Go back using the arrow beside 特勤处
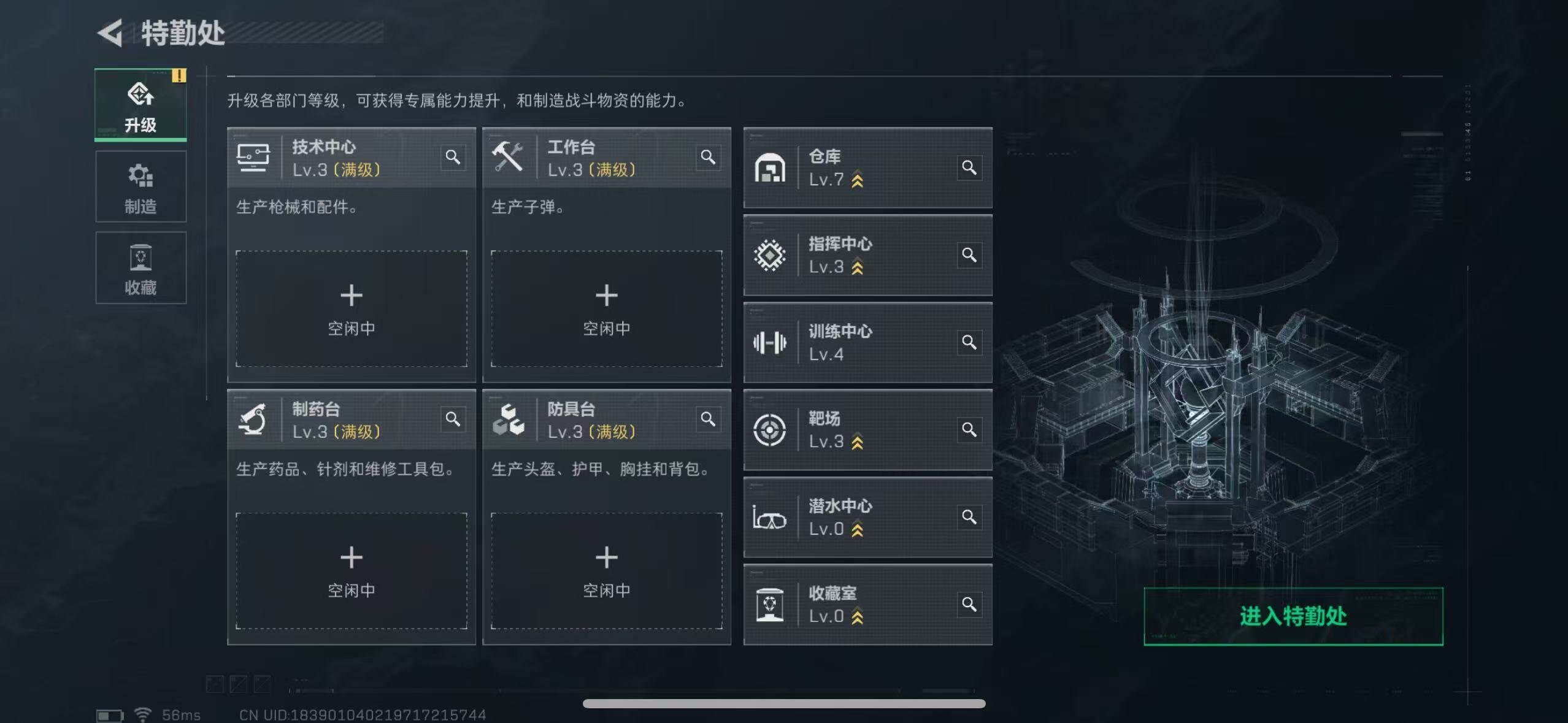 (111, 33)
